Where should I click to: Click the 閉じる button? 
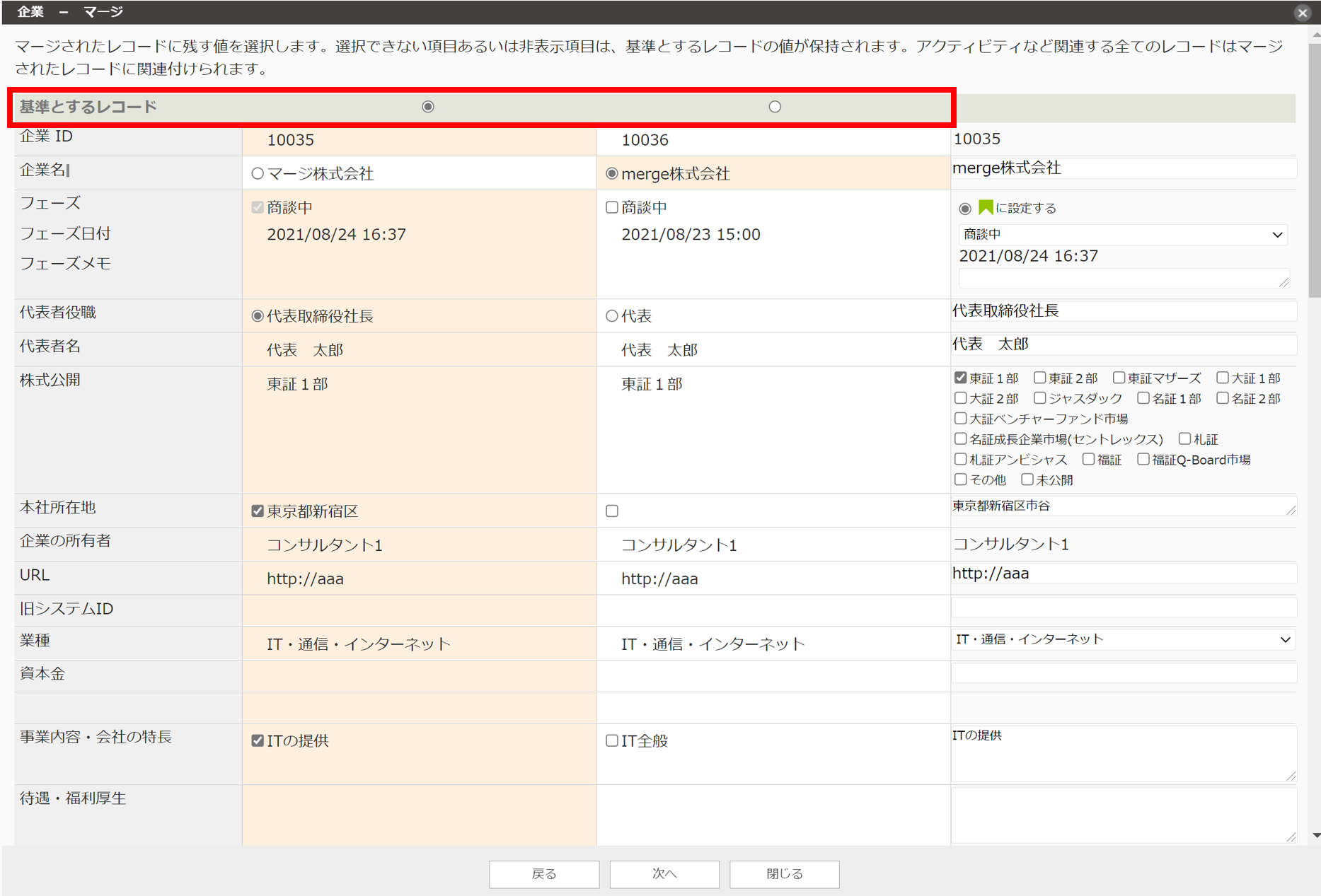784,874
